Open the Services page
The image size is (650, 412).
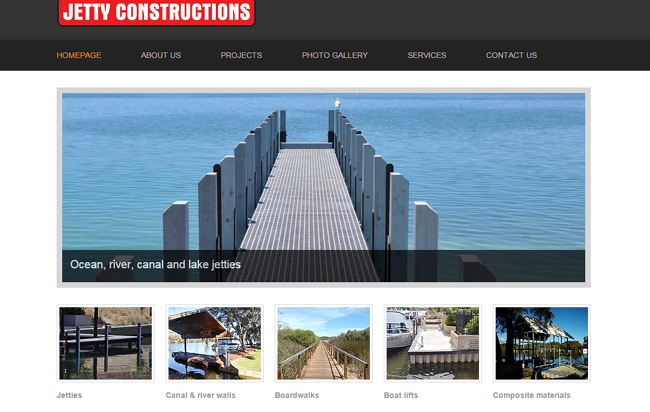427,55
